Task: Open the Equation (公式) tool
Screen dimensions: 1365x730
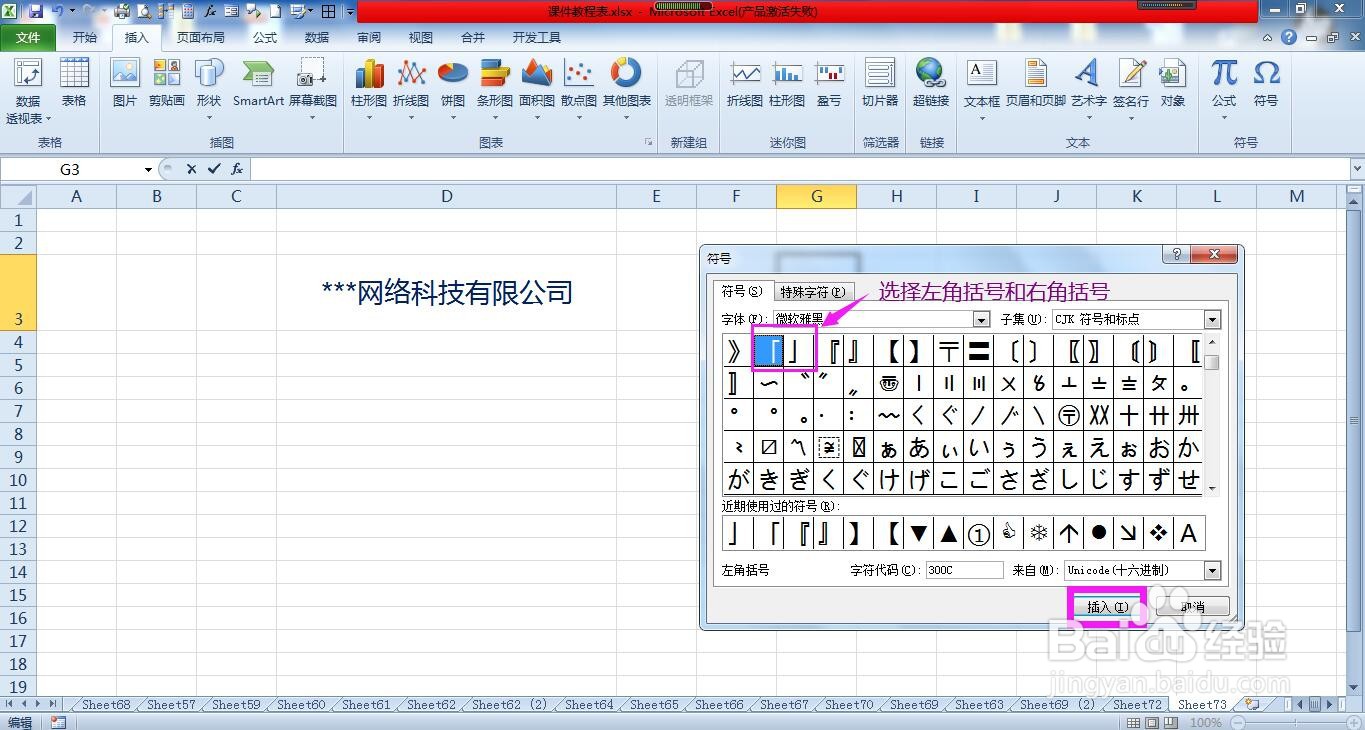Action: [1222, 85]
